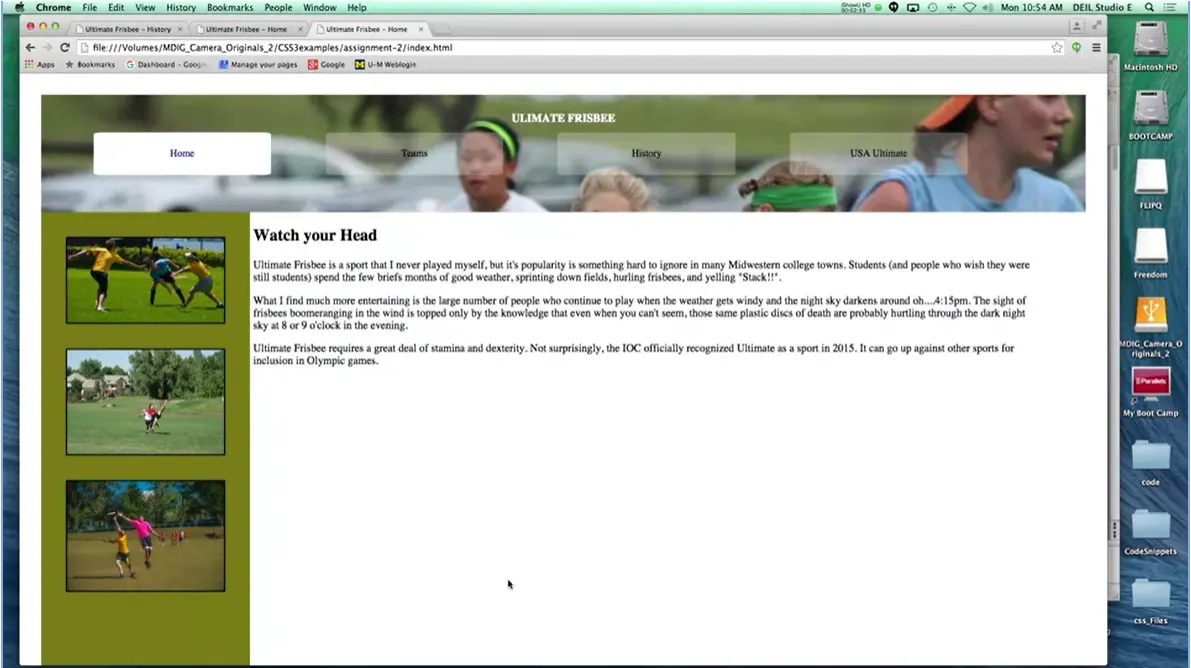1191x668 pixels.
Task: Open the History menu in menu bar
Action: click(x=181, y=7)
